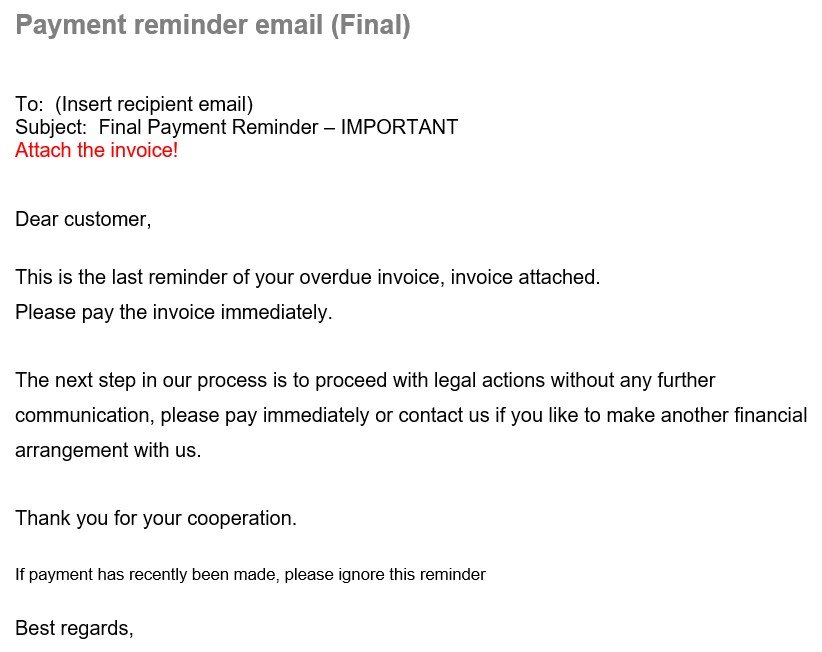
Task: Click the "Thank you for your cooperation." line
Action: coord(156,518)
